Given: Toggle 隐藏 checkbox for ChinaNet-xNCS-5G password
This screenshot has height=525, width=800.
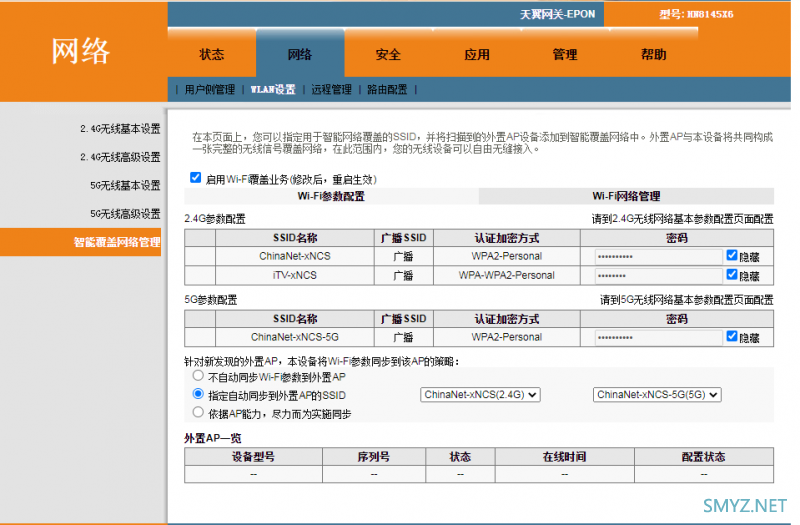Looking at the screenshot, I should tap(732, 336).
